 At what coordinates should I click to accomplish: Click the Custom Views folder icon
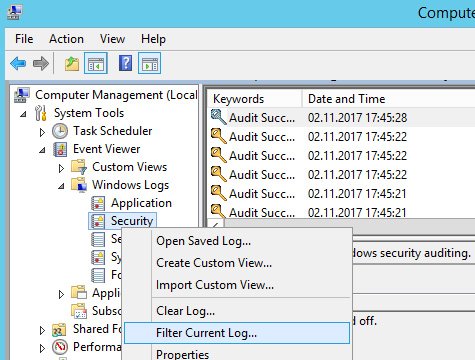click(79, 167)
